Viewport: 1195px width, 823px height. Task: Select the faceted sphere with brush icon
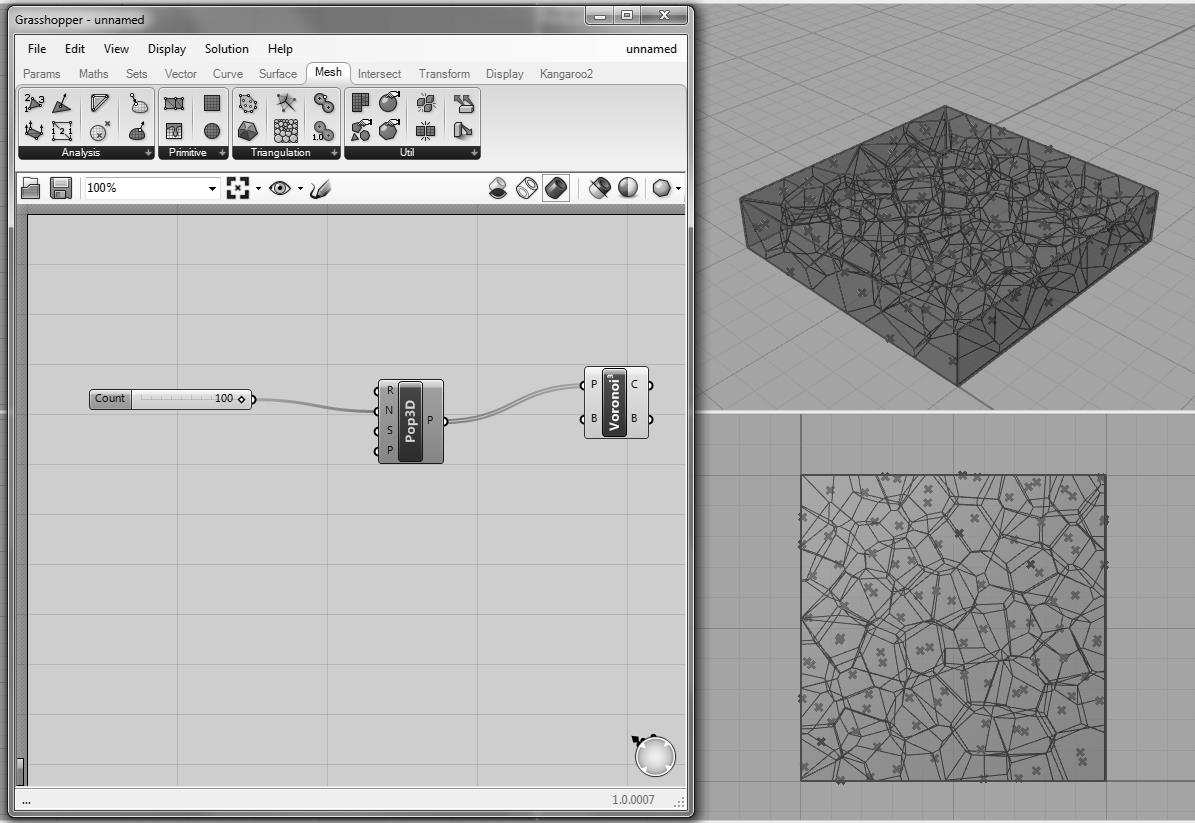click(389, 131)
